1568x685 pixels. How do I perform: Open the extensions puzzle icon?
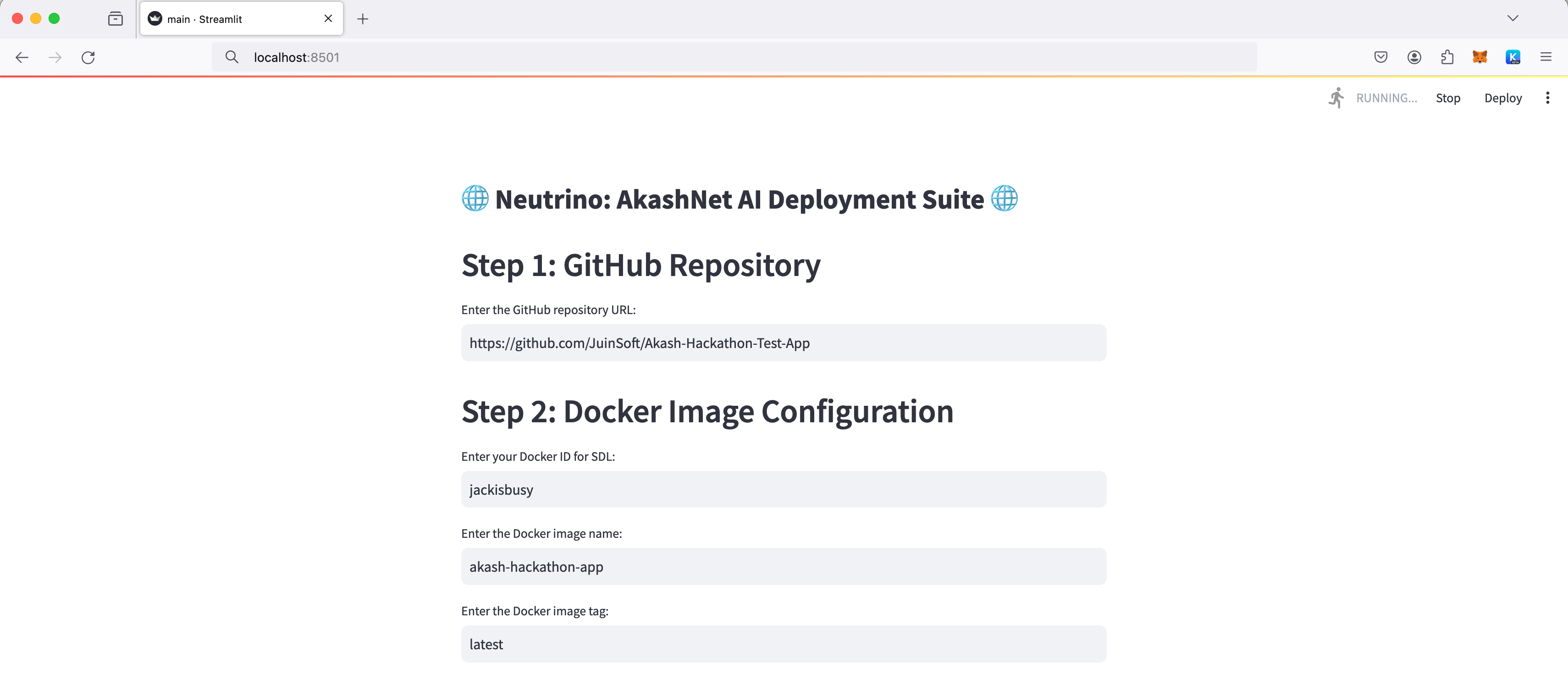coord(1447,57)
